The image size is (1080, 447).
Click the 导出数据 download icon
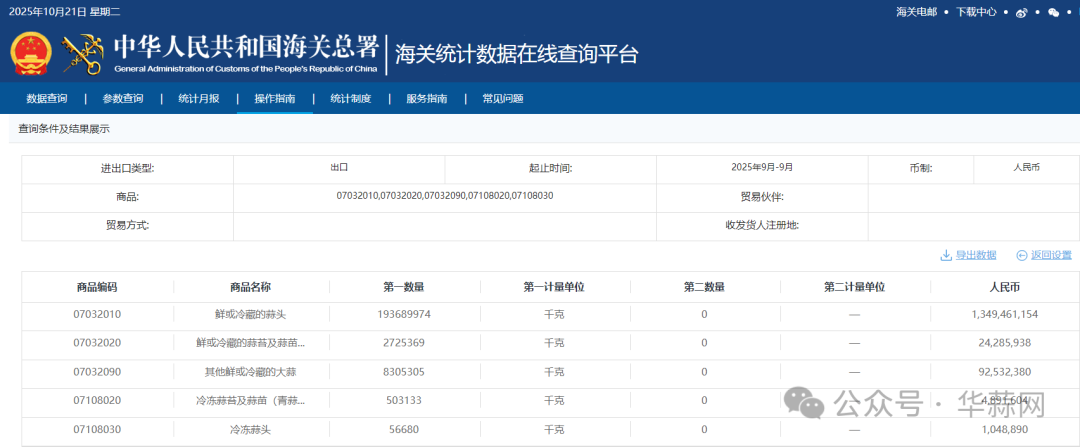pos(946,255)
